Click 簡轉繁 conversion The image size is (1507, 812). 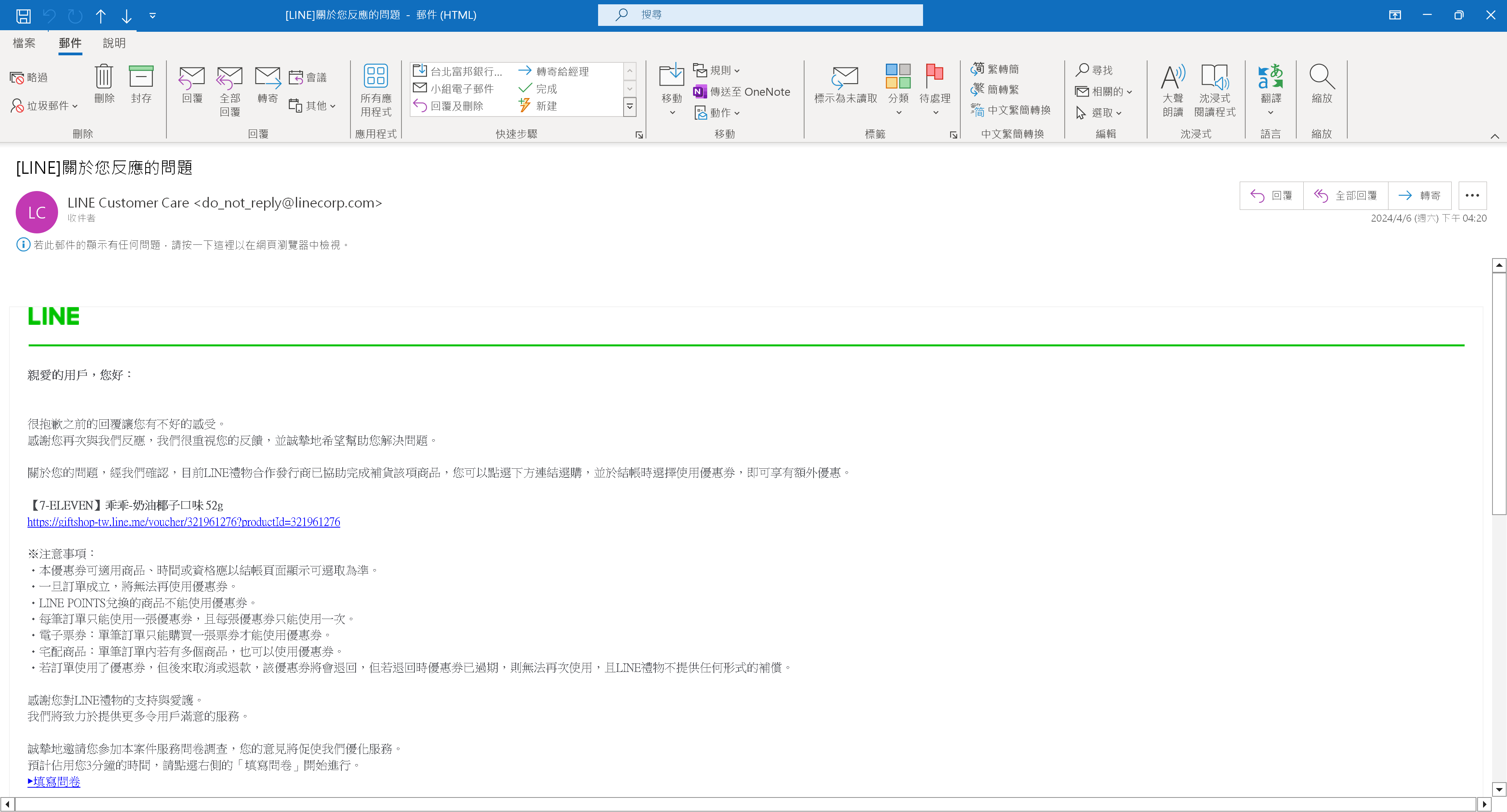coord(995,89)
